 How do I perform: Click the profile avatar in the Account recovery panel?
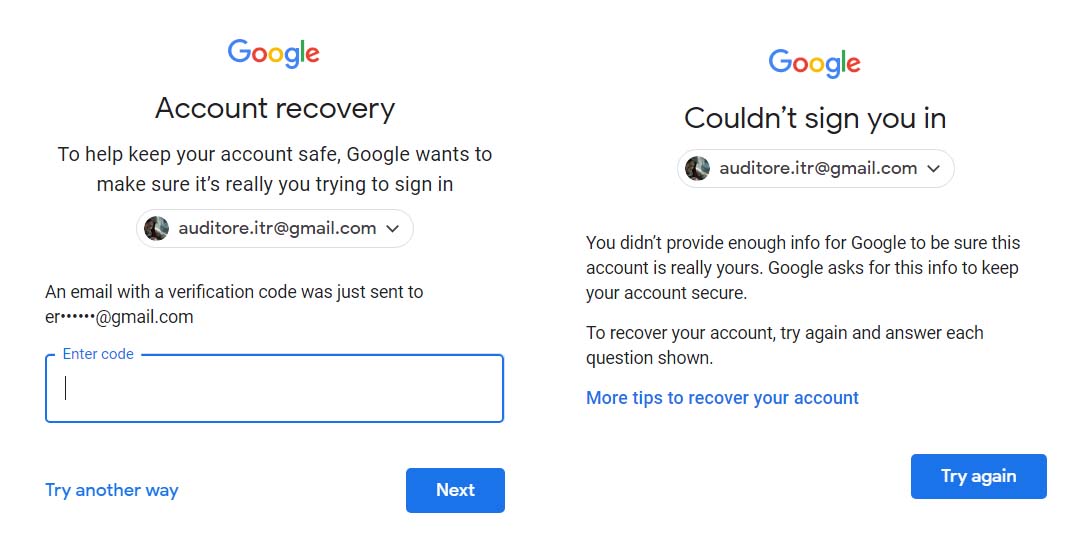[x=156, y=228]
